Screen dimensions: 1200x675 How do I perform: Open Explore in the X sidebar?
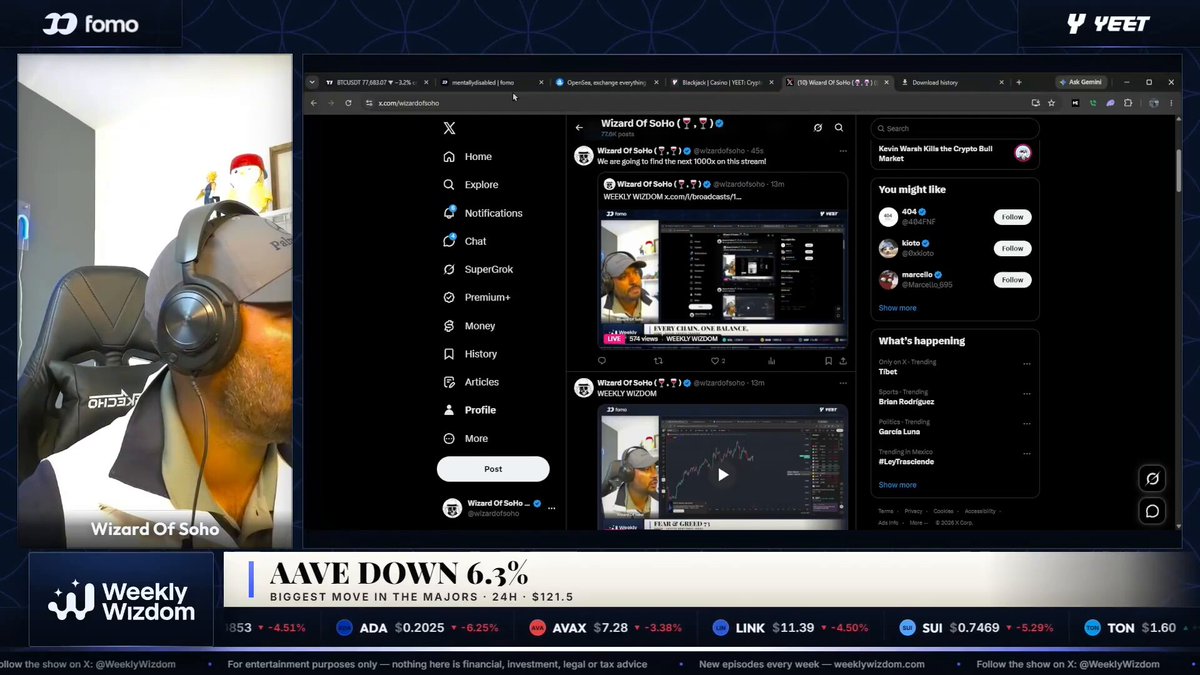(x=470, y=185)
